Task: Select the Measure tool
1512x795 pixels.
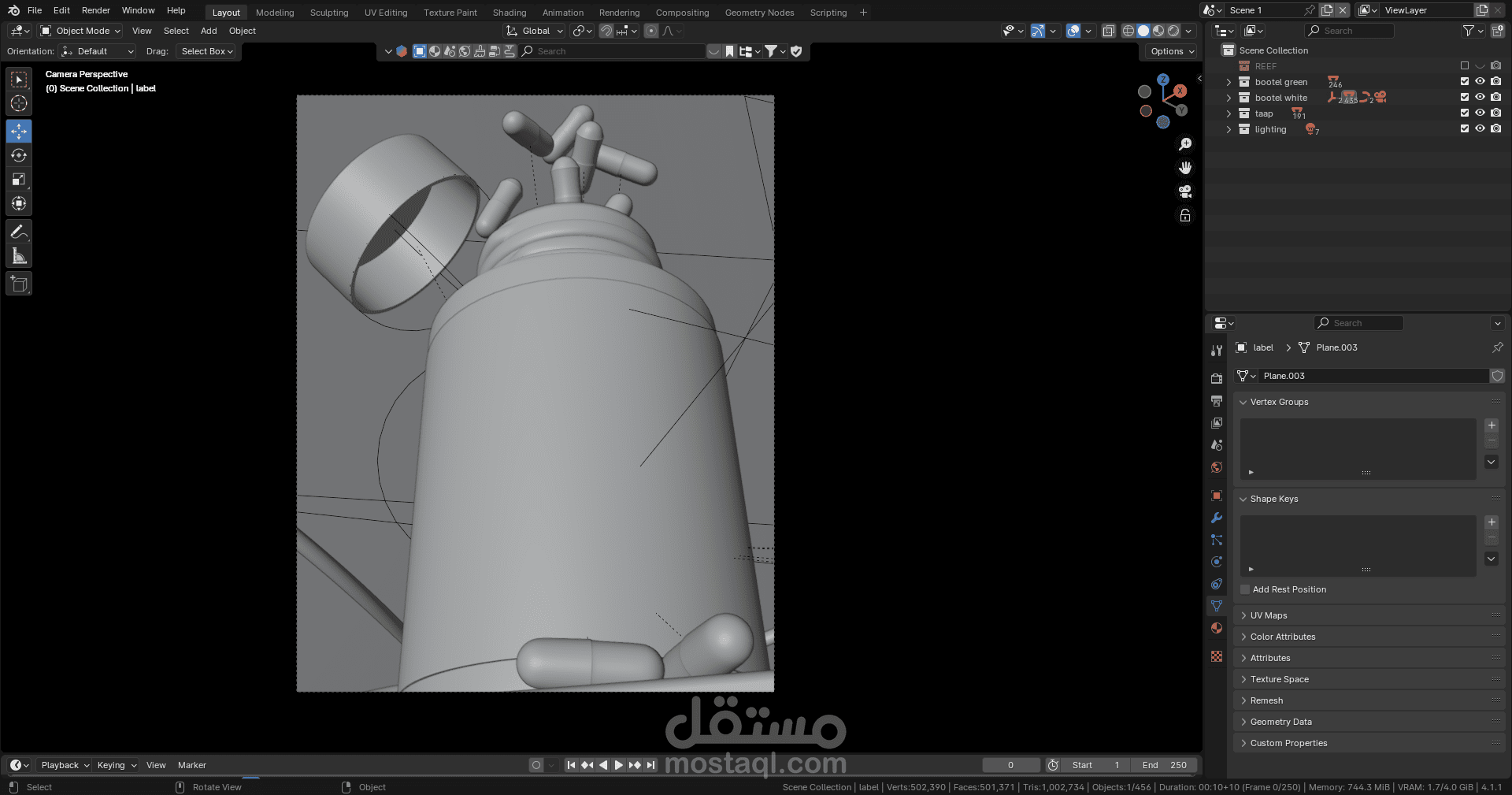Action: point(19,256)
